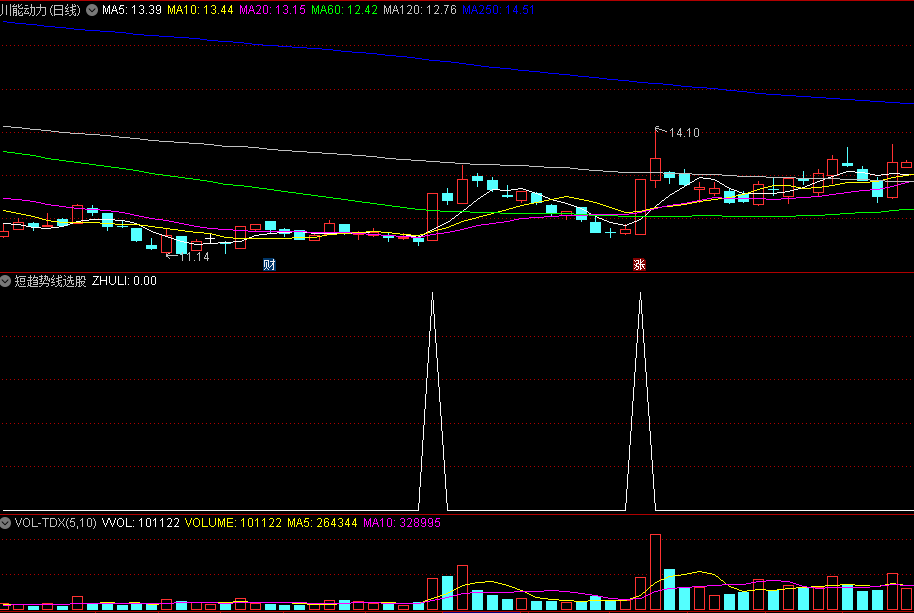Open the dropdown beside 川能动力(日线) title
Screen dimensions: 914x613
click(x=92, y=10)
